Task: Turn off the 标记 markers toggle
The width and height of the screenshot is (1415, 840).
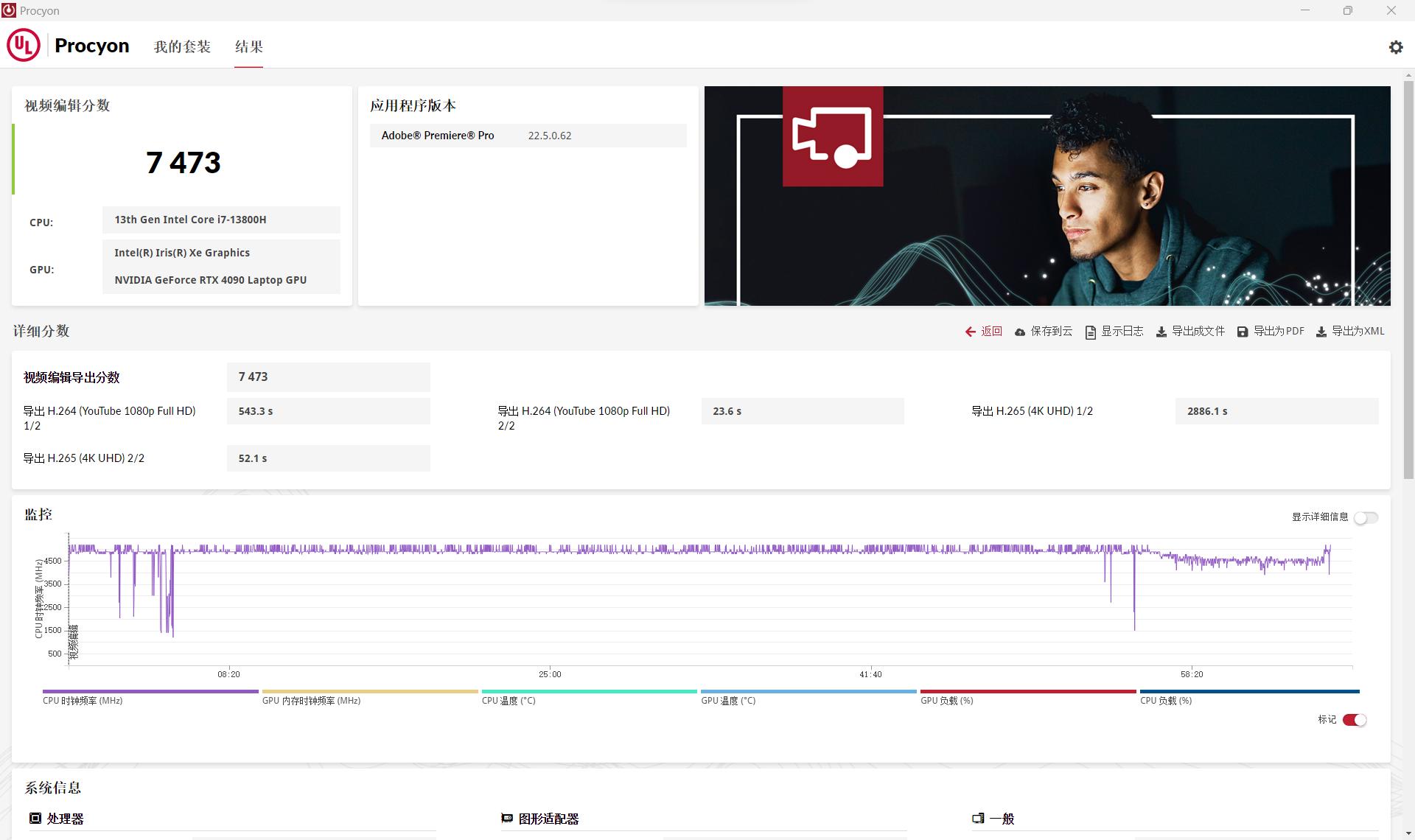Action: 1354,720
